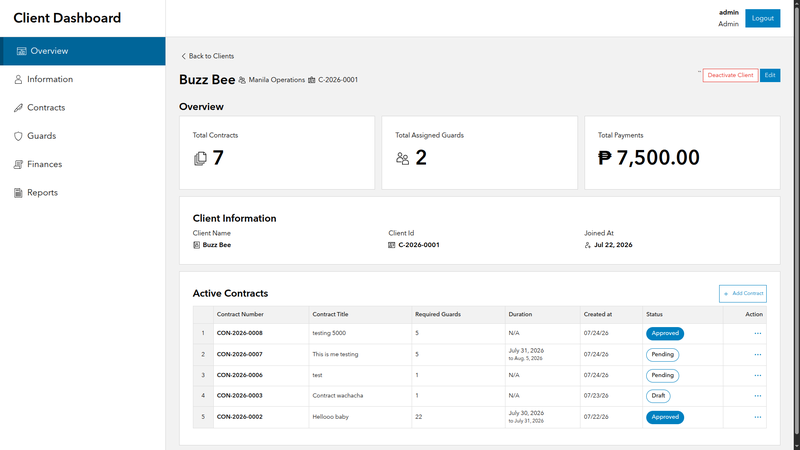
Task: Click the 'This is me testing' contract title
Action: [x=335, y=354]
